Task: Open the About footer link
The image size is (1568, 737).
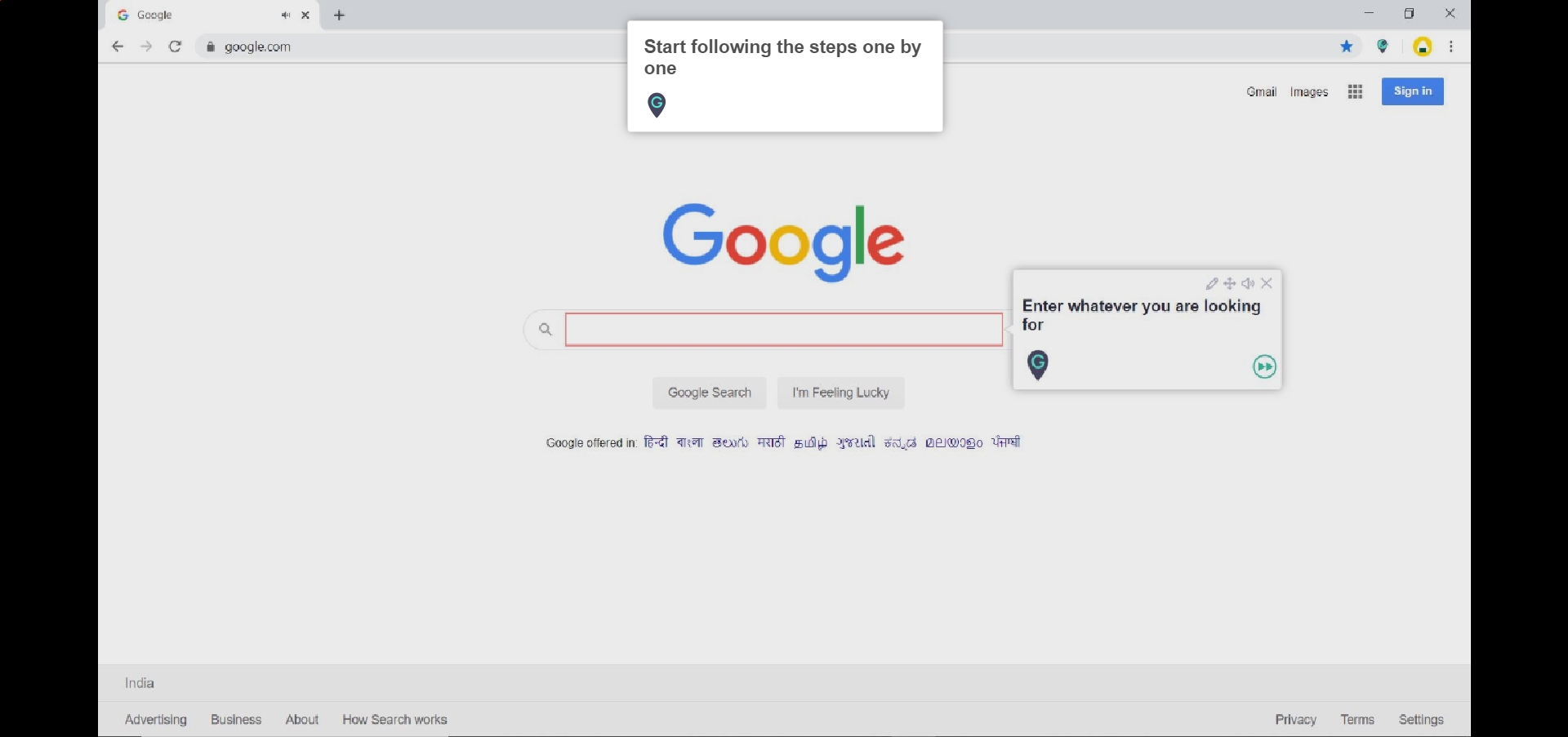Action: coord(302,720)
